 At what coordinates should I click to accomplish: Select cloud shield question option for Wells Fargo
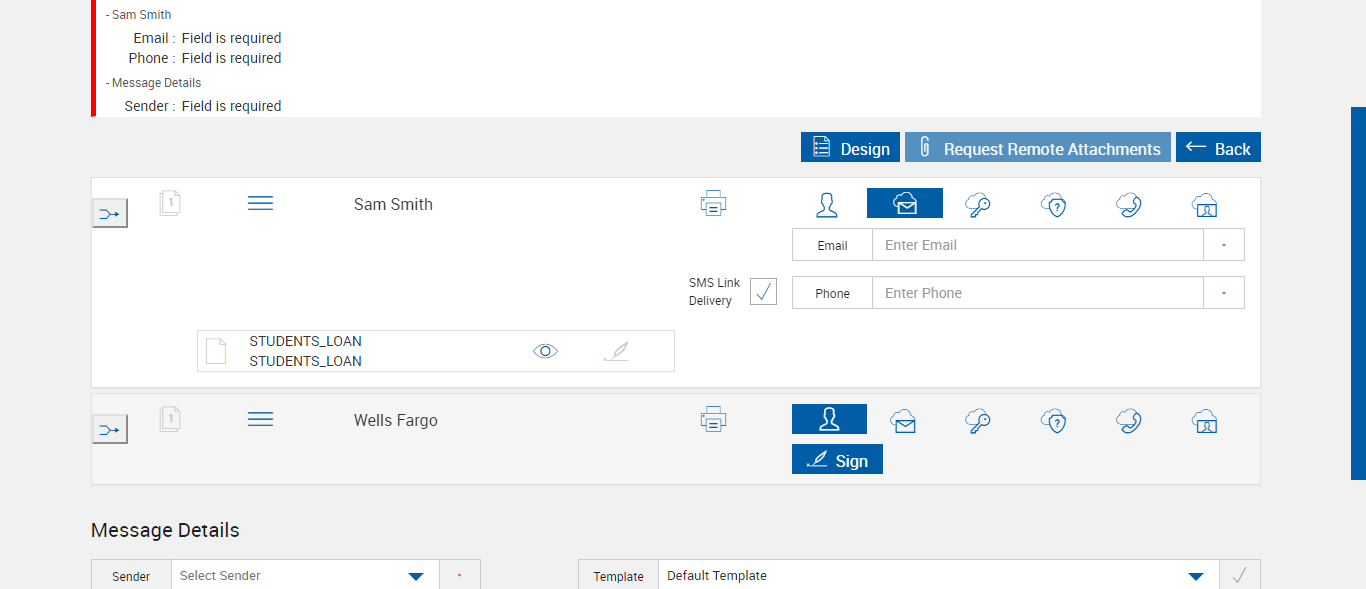tap(1053, 421)
